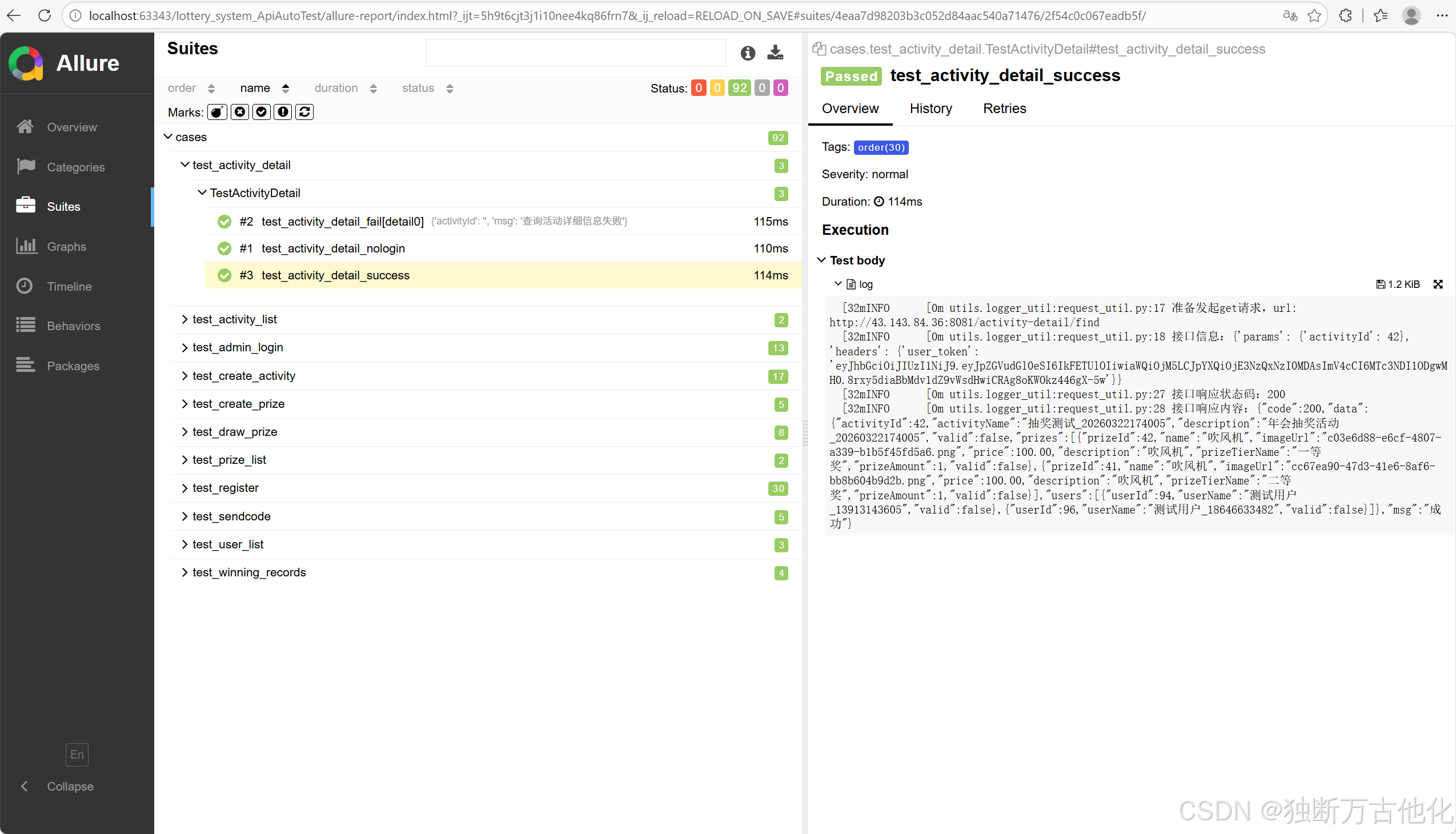Click the fullscreen icon on the log attachment
The width and height of the screenshot is (1456, 834).
[1437, 284]
